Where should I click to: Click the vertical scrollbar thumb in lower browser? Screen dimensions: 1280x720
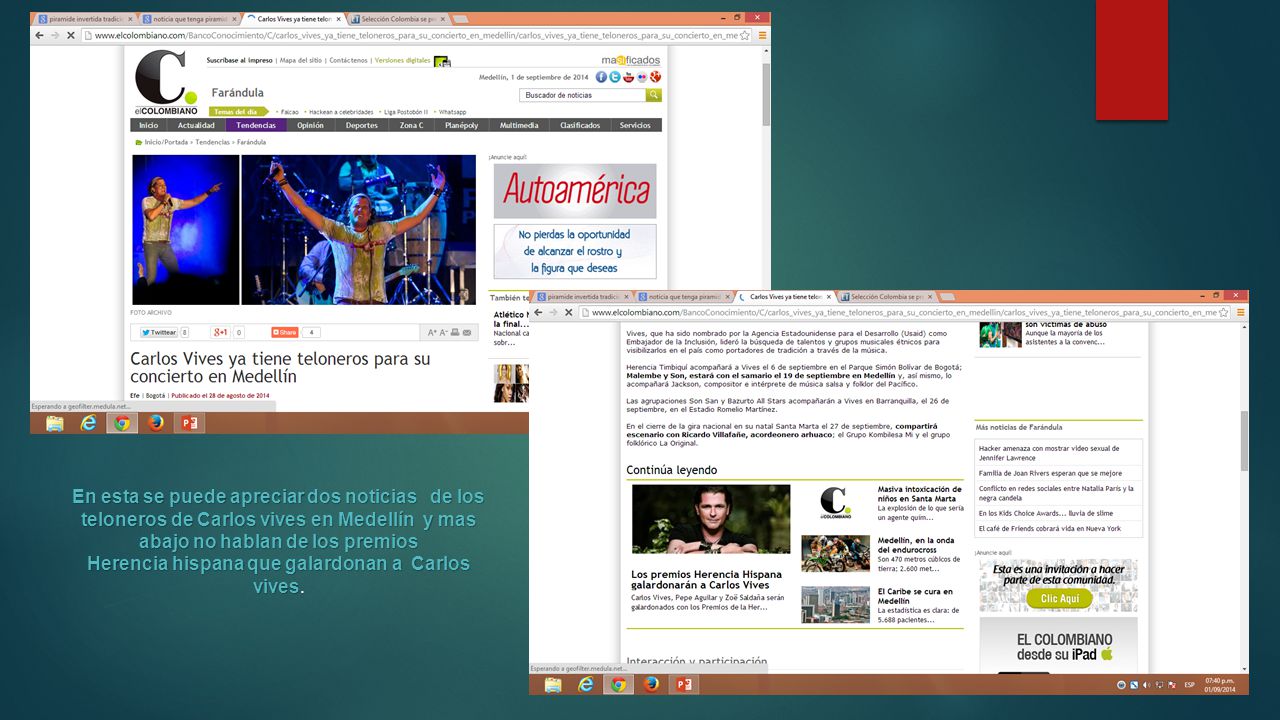(x=1243, y=440)
